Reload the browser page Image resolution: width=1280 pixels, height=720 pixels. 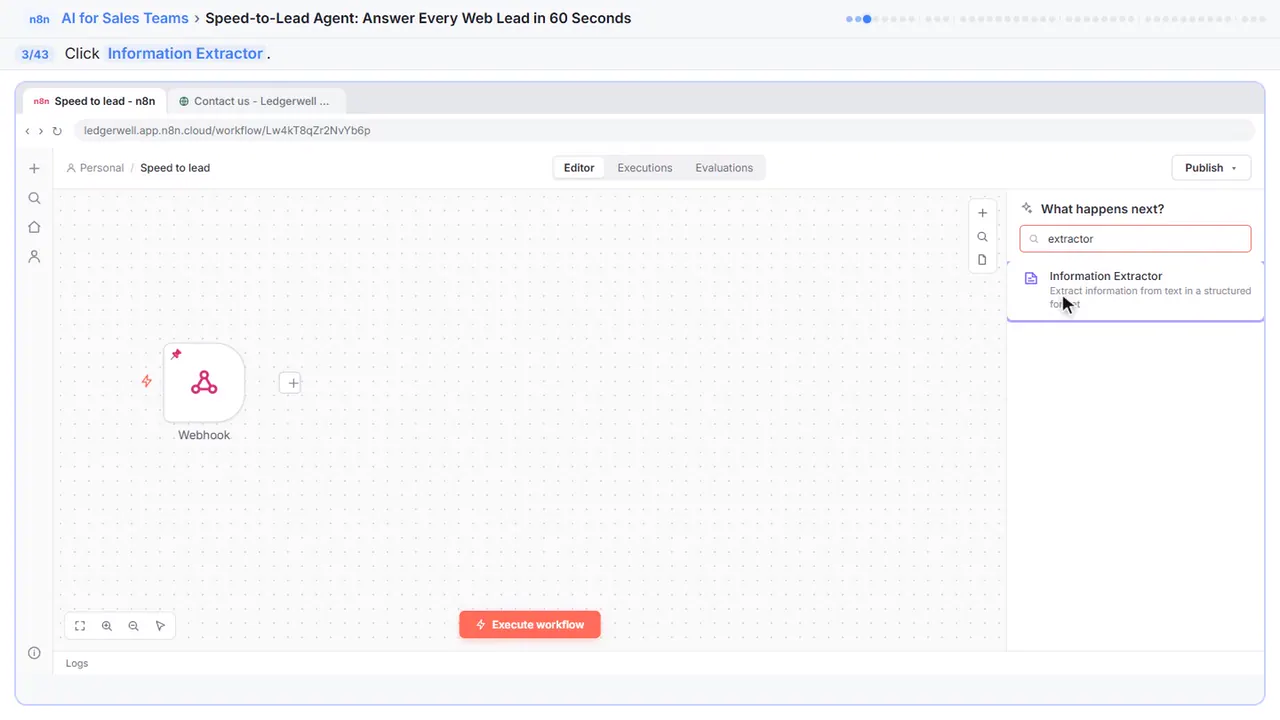(x=57, y=131)
